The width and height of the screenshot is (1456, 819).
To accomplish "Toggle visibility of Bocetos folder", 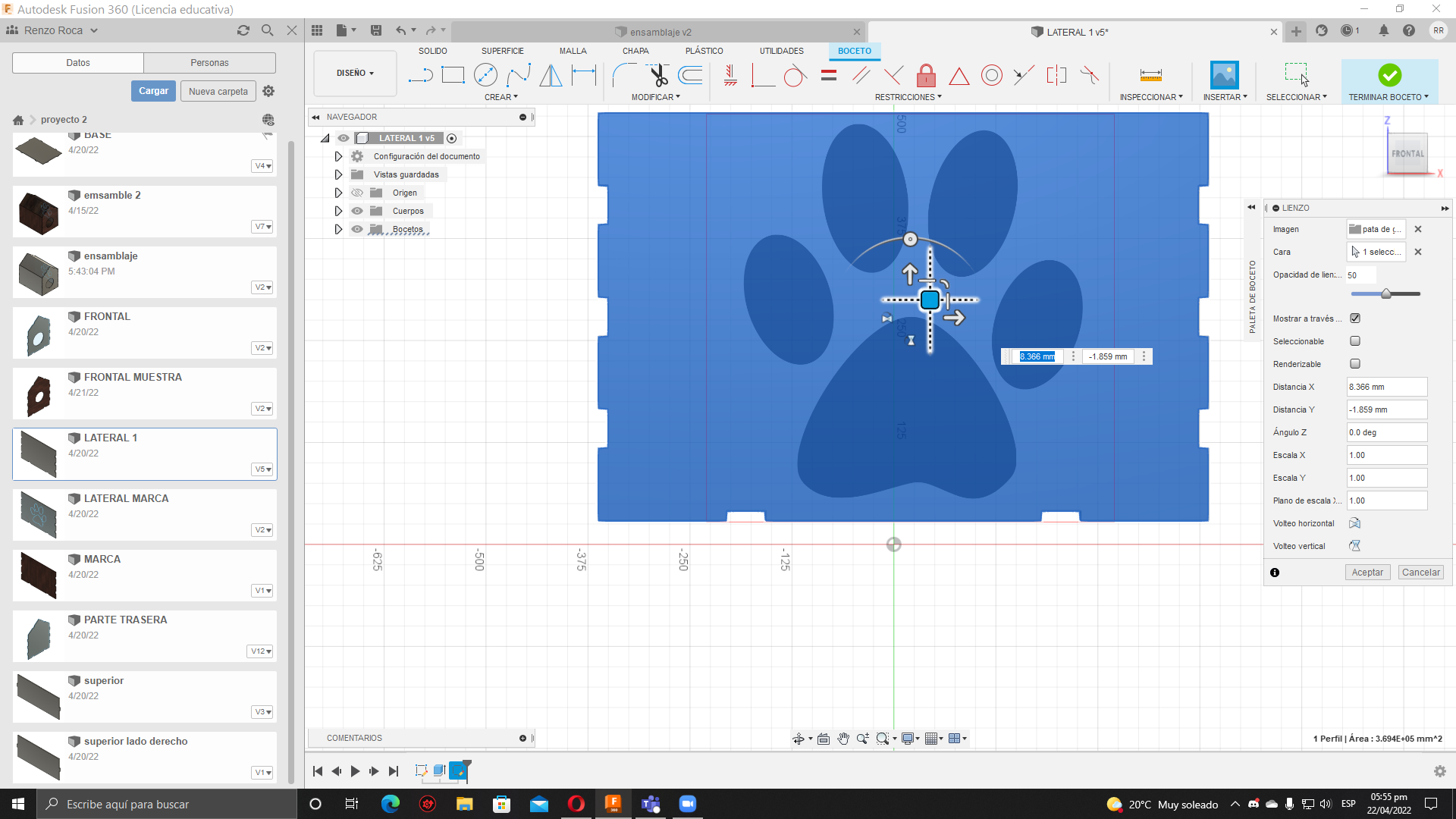I will click(357, 229).
